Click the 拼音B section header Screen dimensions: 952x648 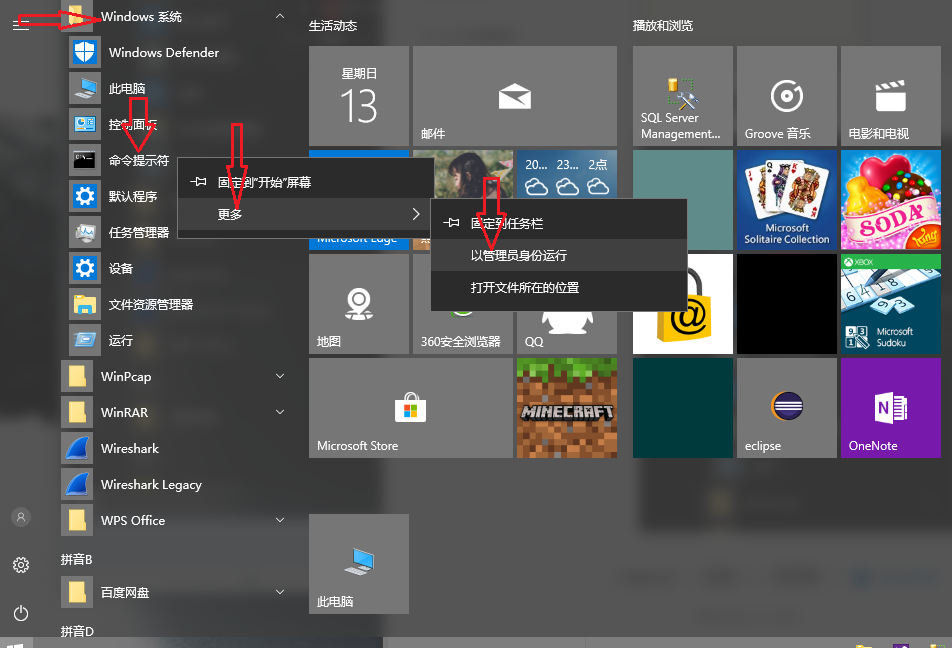(76, 559)
